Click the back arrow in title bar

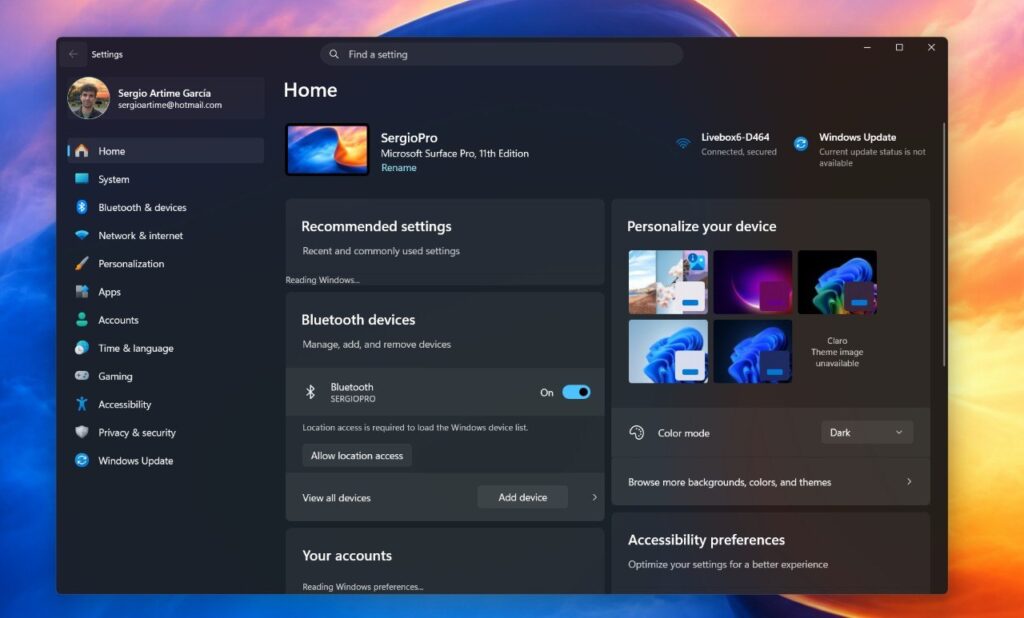tap(73, 54)
